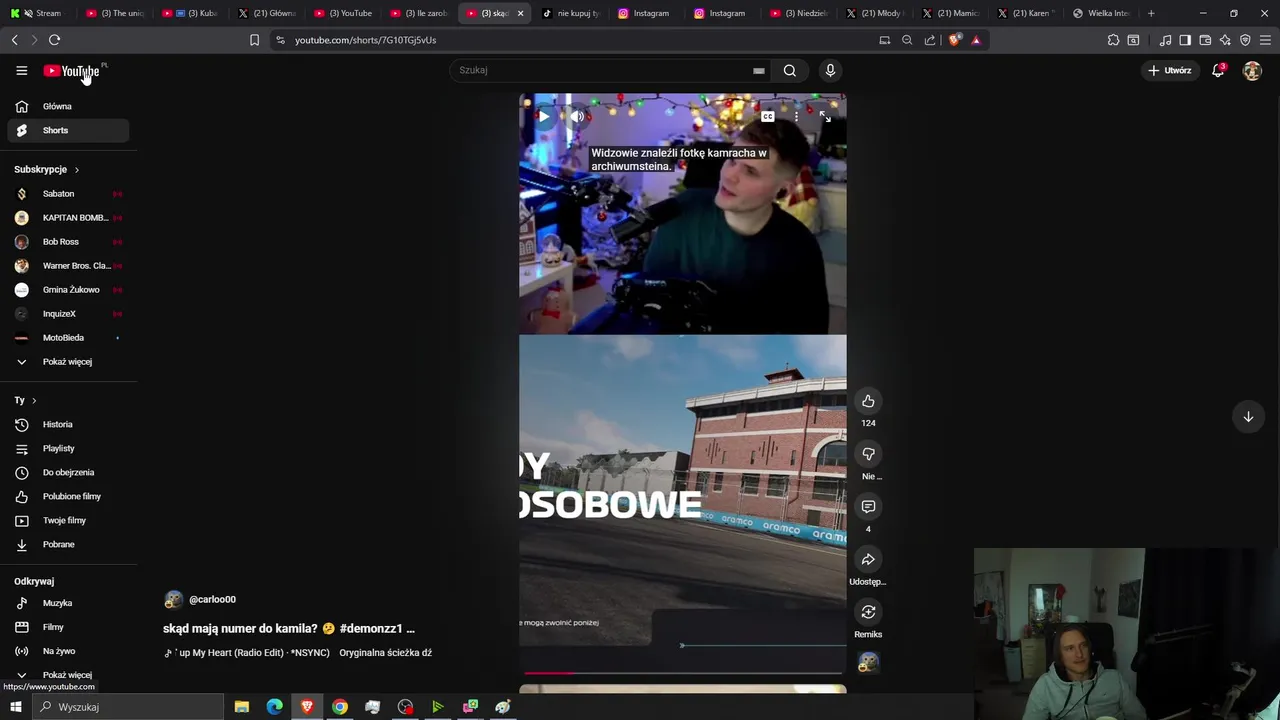Reload the page in Brave

54,40
